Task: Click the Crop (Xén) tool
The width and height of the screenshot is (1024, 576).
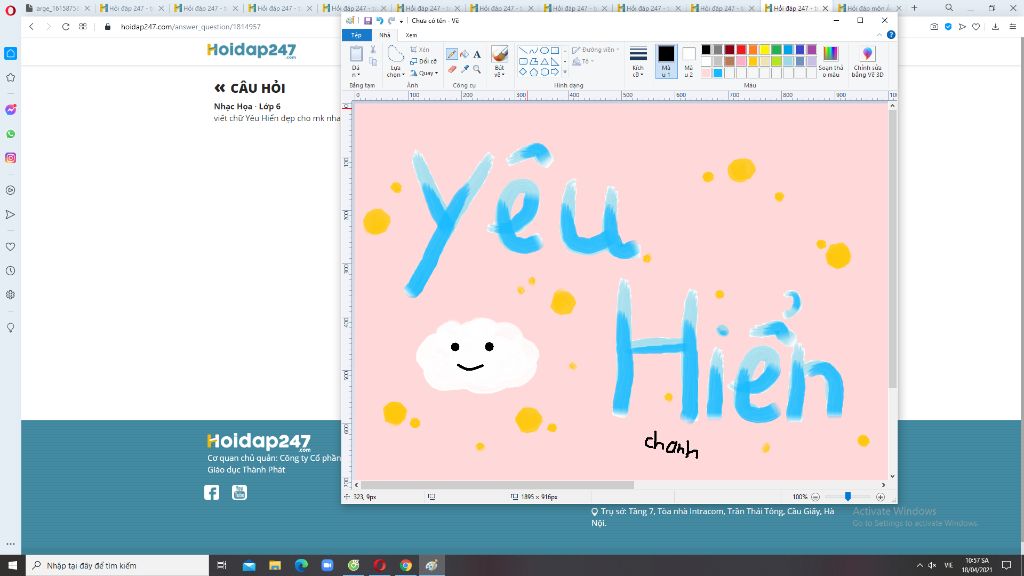Action: click(420, 50)
